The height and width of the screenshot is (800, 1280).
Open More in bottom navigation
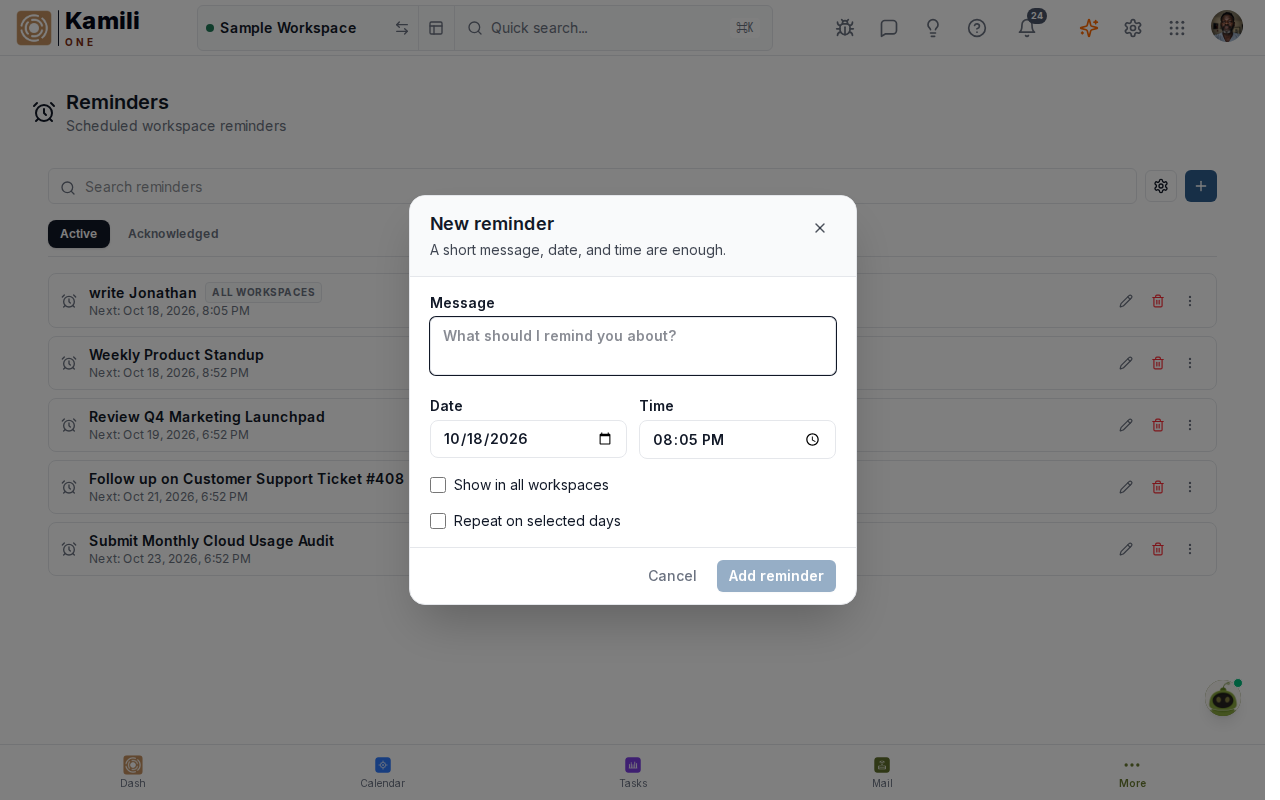click(x=1132, y=772)
